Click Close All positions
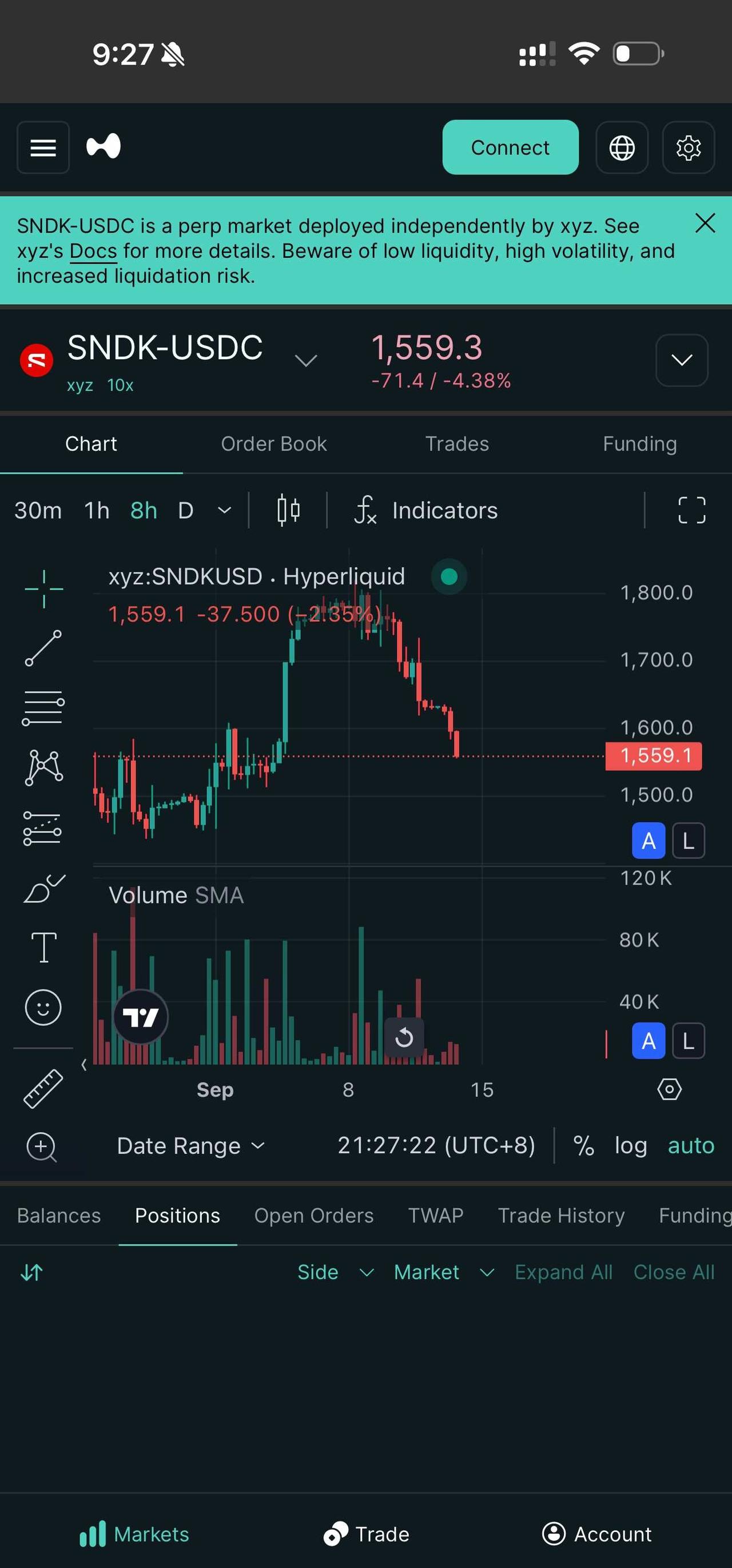 pos(674,1272)
